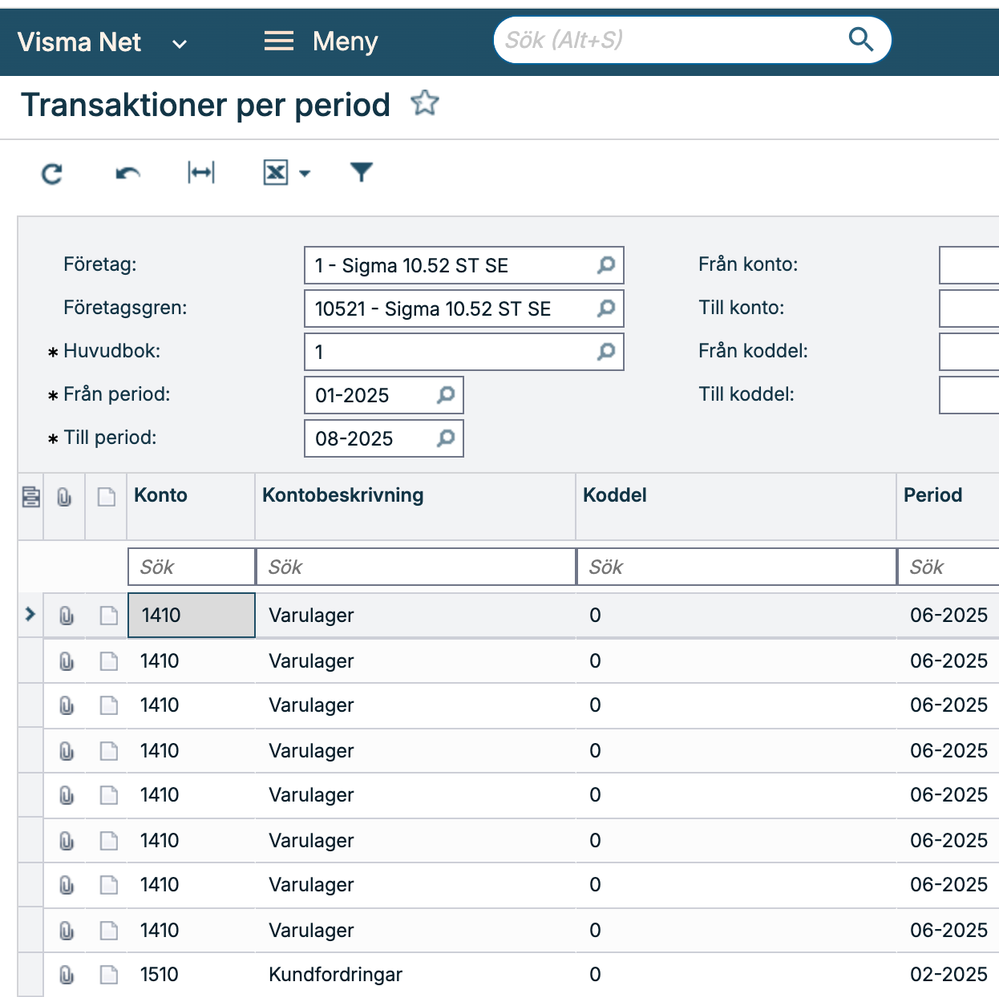Click the Kontobeskrivning Sök filter box
Image resolution: width=999 pixels, height=997 pixels.
(x=415, y=567)
